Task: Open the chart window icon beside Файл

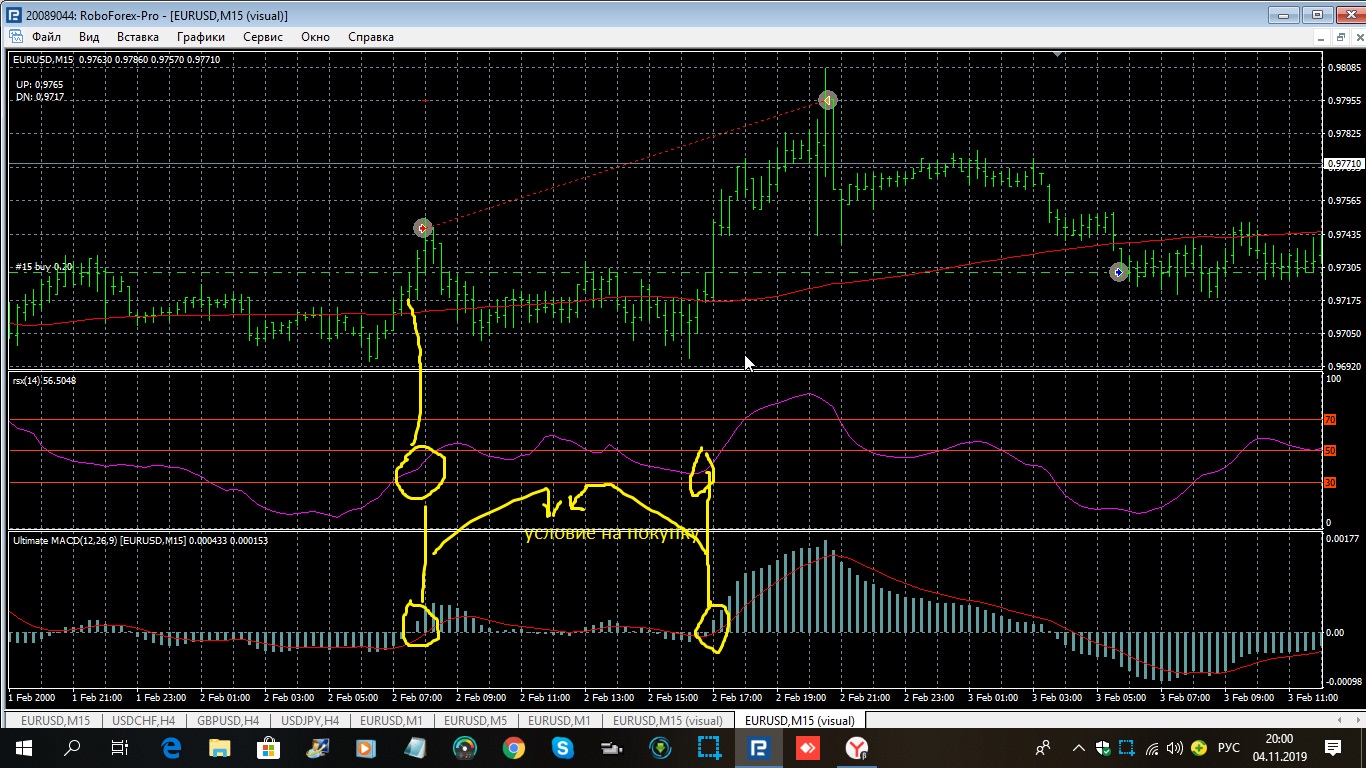Action: click(15, 36)
